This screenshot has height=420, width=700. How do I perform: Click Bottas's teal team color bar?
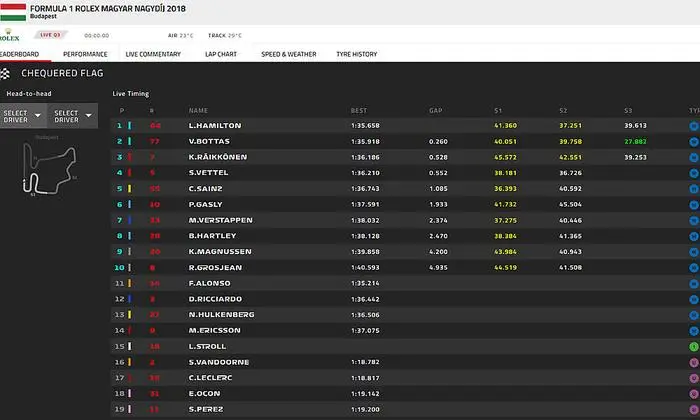(x=128, y=141)
